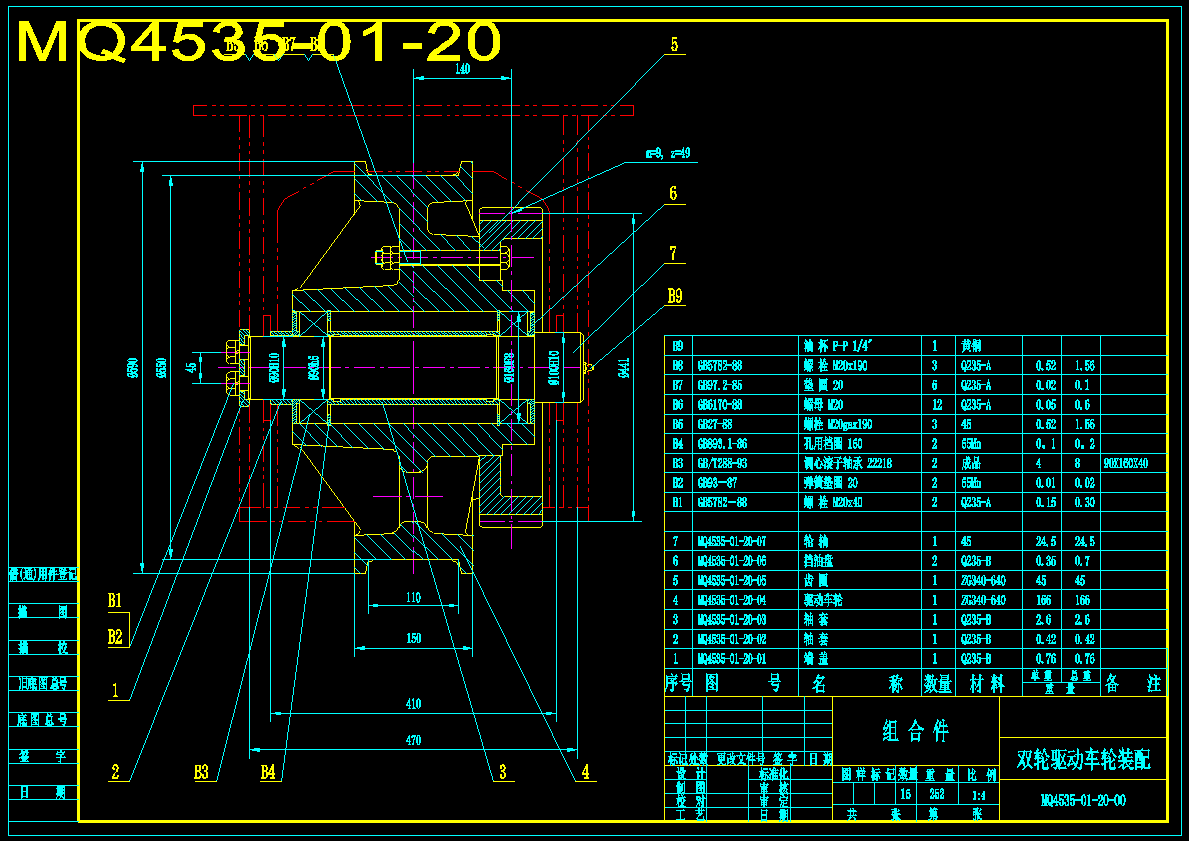This screenshot has width=1189, height=841.
Task: Select part number 'MQ4535-01-20-02' in parts list
Action: point(732,640)
